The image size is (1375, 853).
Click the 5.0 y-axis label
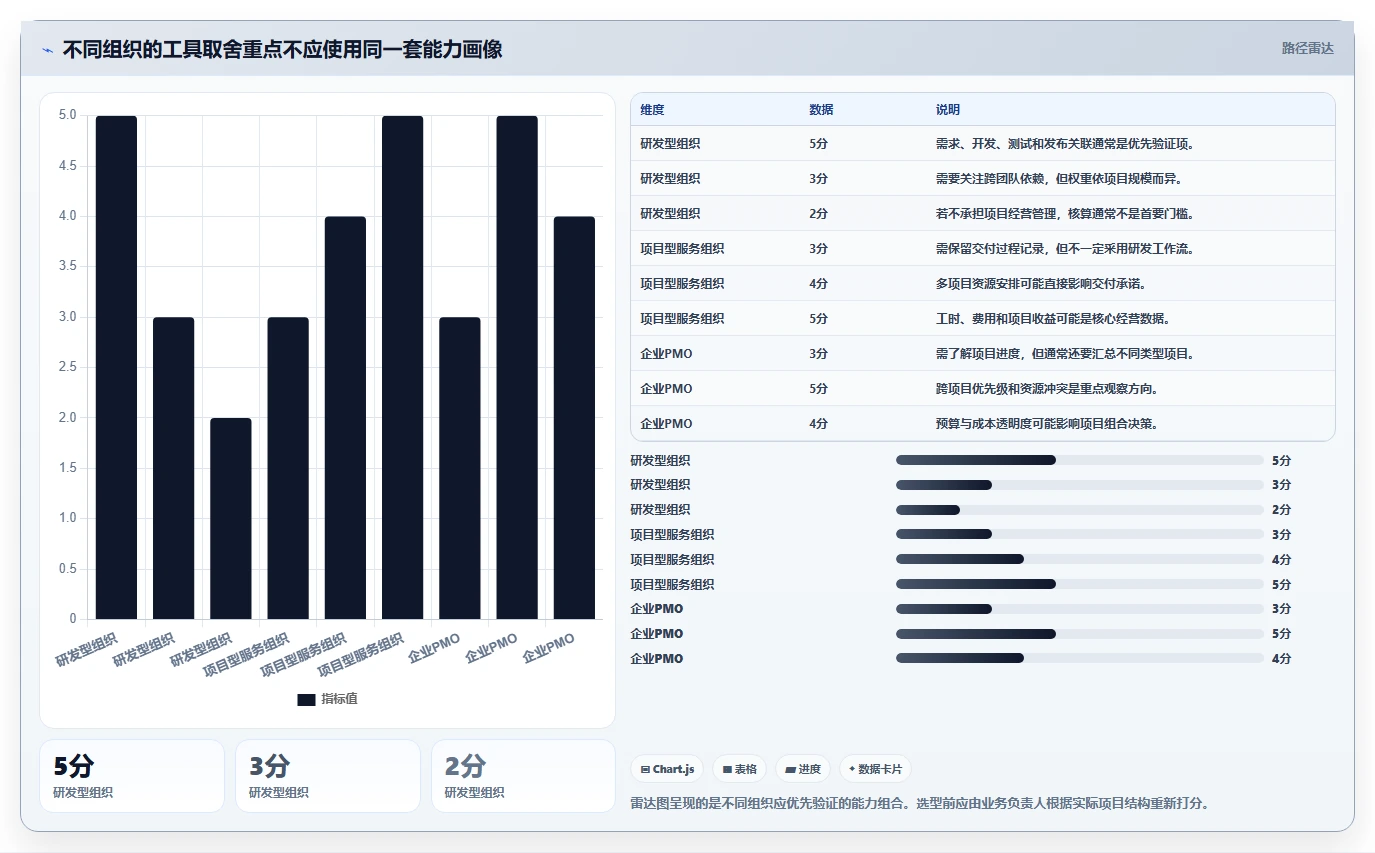(68, 115)
